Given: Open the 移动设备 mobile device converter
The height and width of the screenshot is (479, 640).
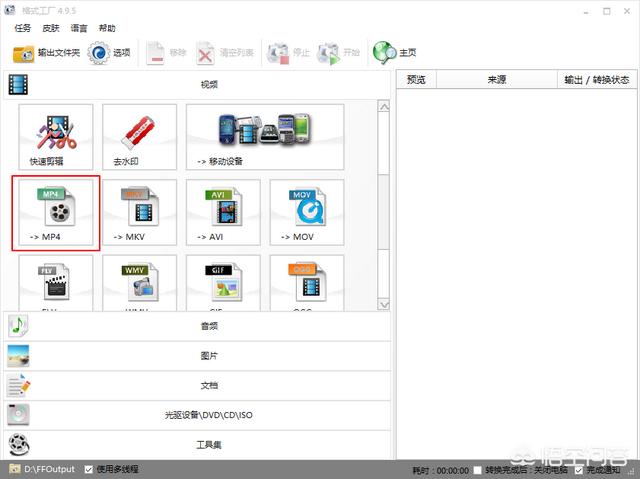Looking at the screenshot, I should [x=264, y=136].
